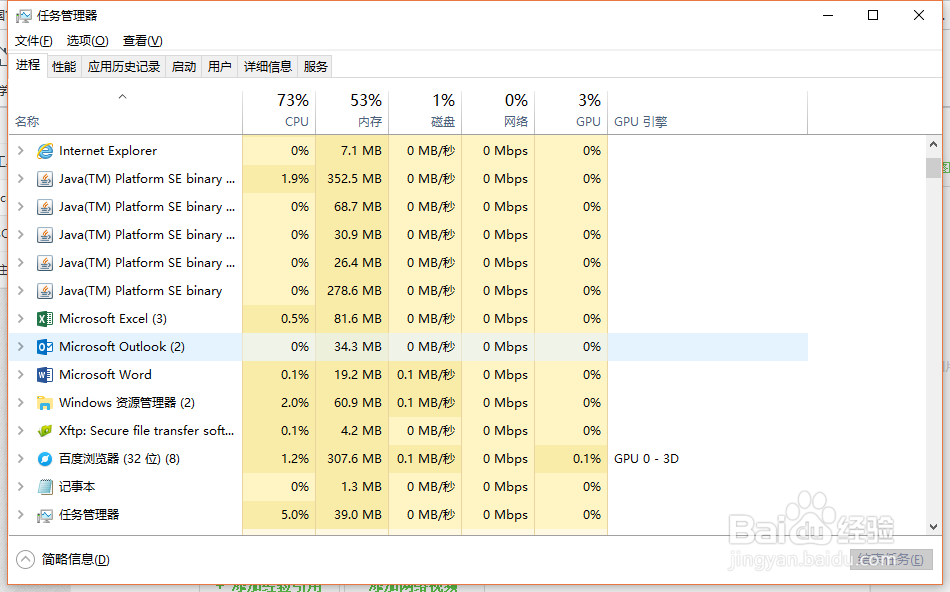
Task: Click the 307.6 MB memory value
Action: point(354,459)
